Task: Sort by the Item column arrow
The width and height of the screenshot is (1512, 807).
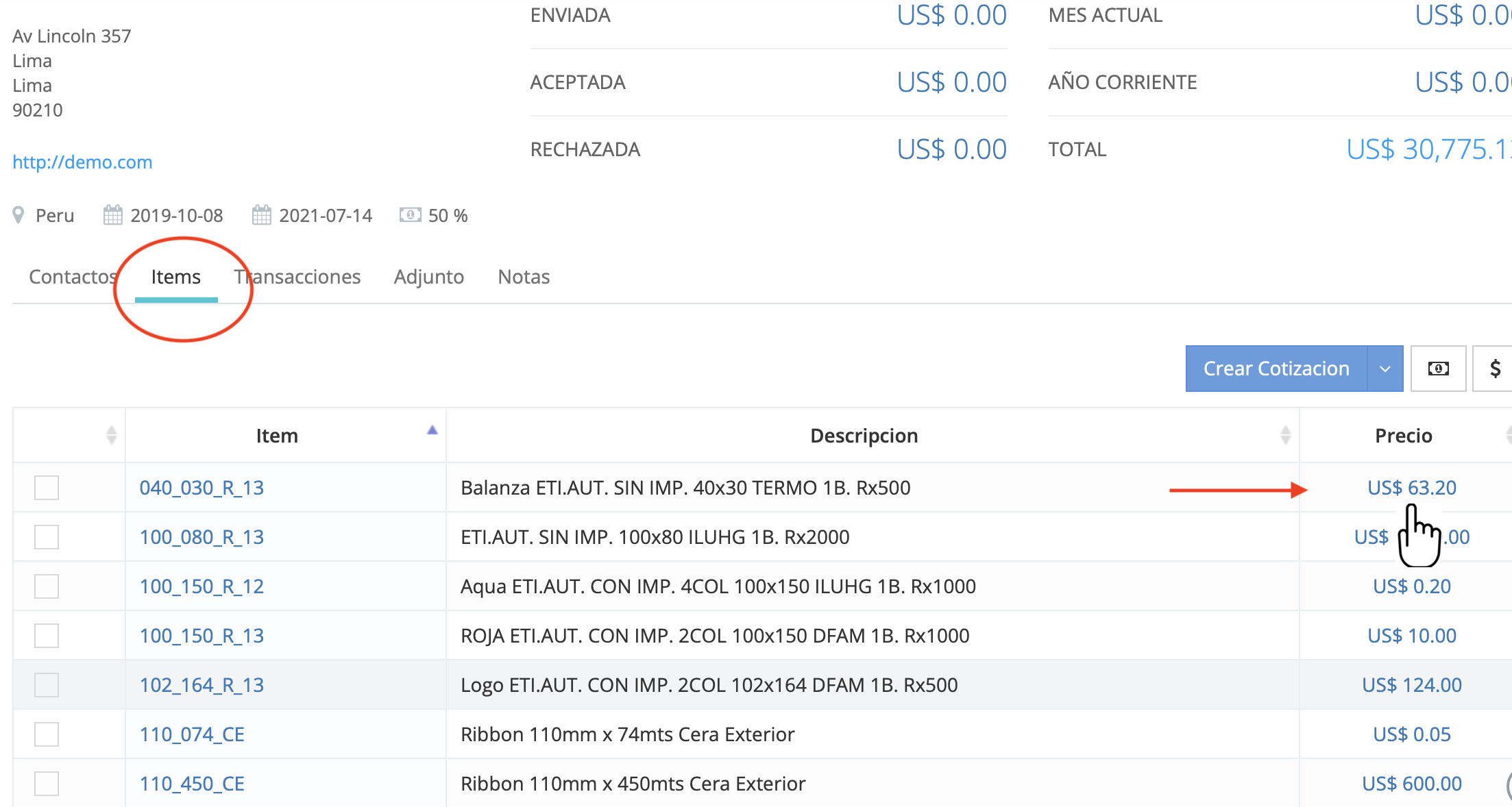Action: [432, 431]
